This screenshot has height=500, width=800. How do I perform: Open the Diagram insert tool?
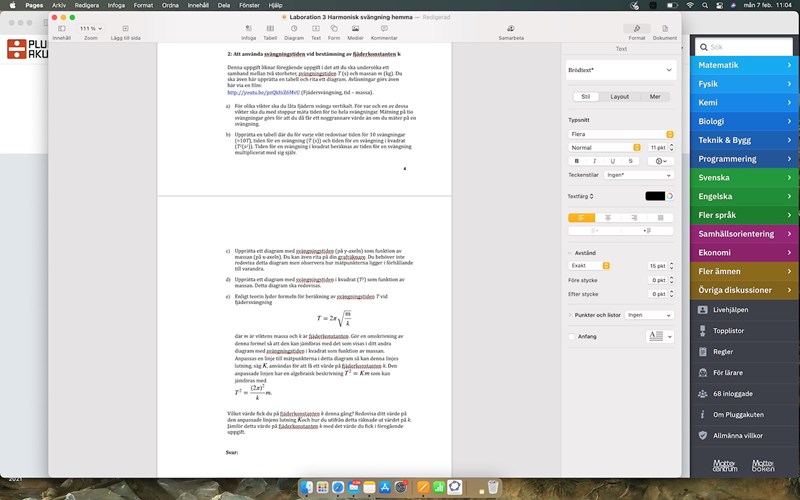pos(294,31)
